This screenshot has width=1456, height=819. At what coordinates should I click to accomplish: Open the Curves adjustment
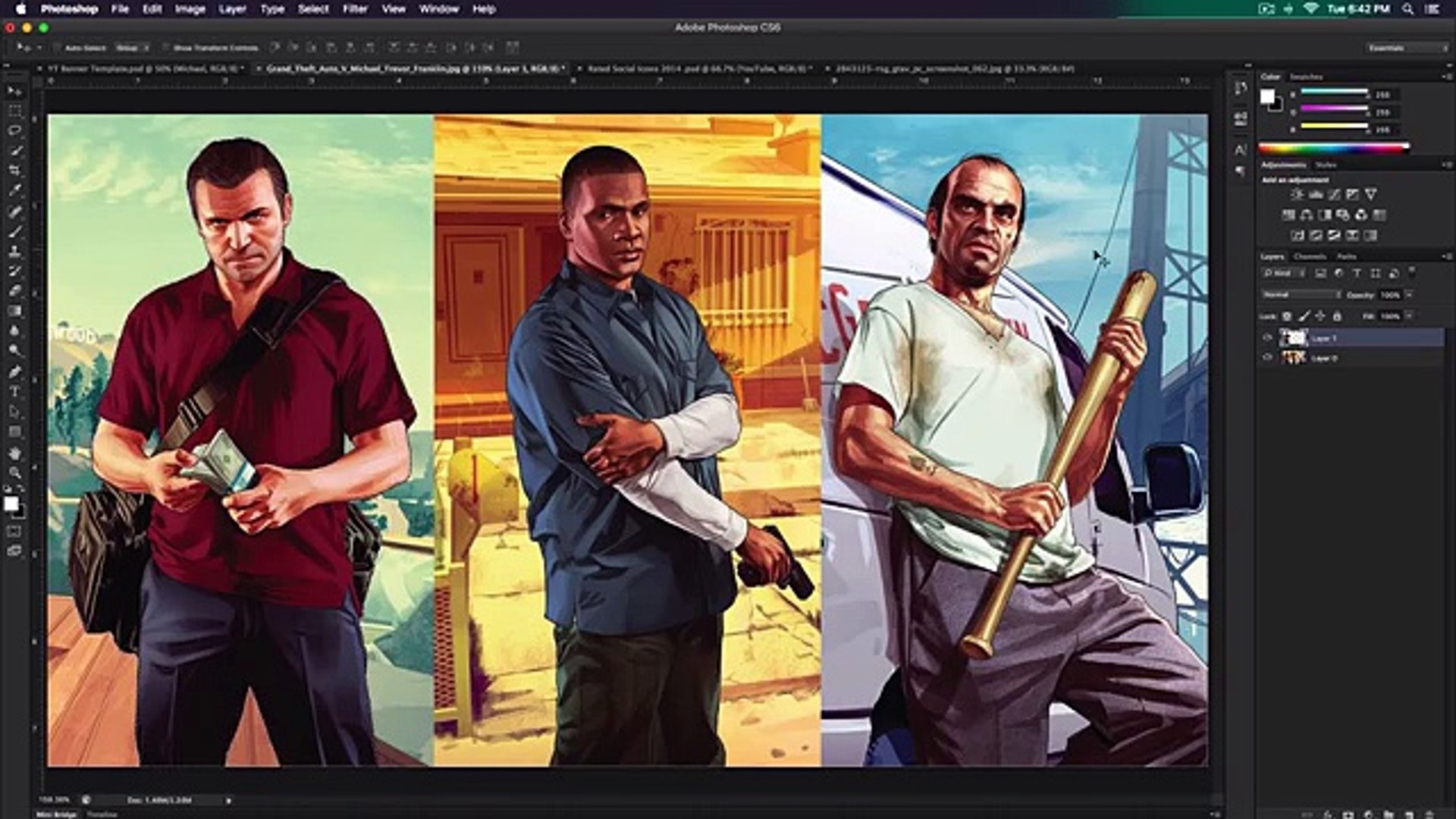pos(1335,196)
